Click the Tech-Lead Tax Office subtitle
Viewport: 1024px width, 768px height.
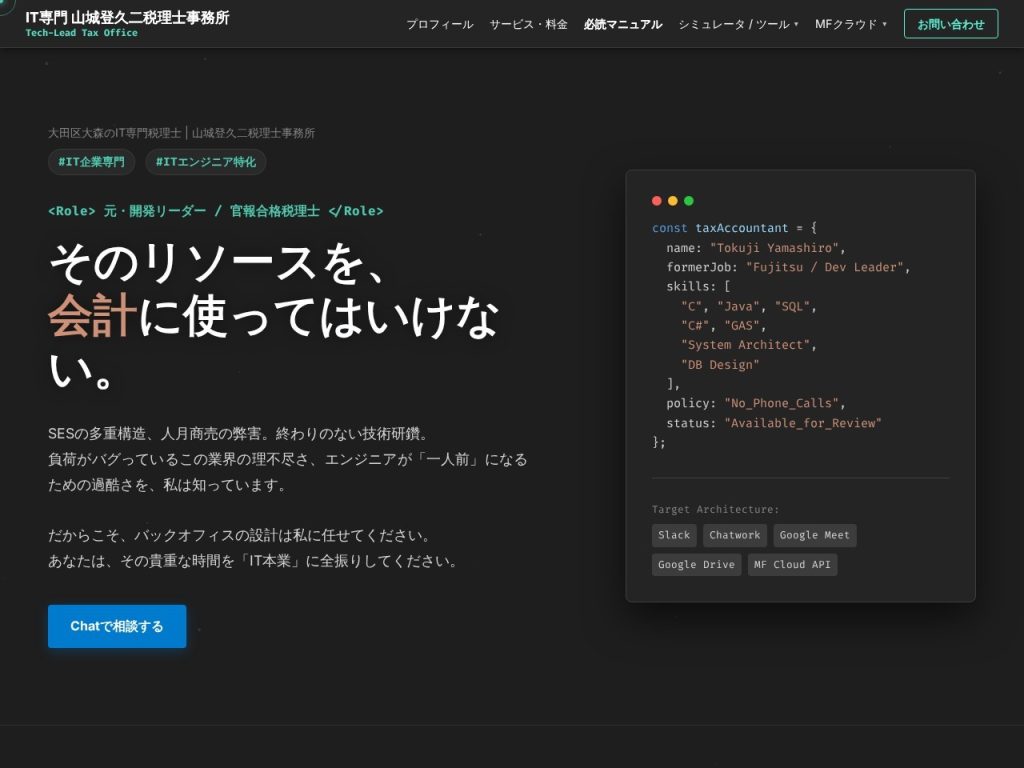click(82, 33)
